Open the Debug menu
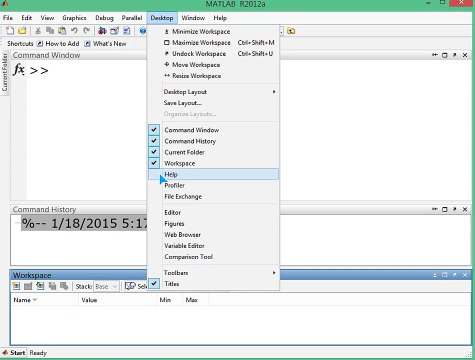 [104, 18]
